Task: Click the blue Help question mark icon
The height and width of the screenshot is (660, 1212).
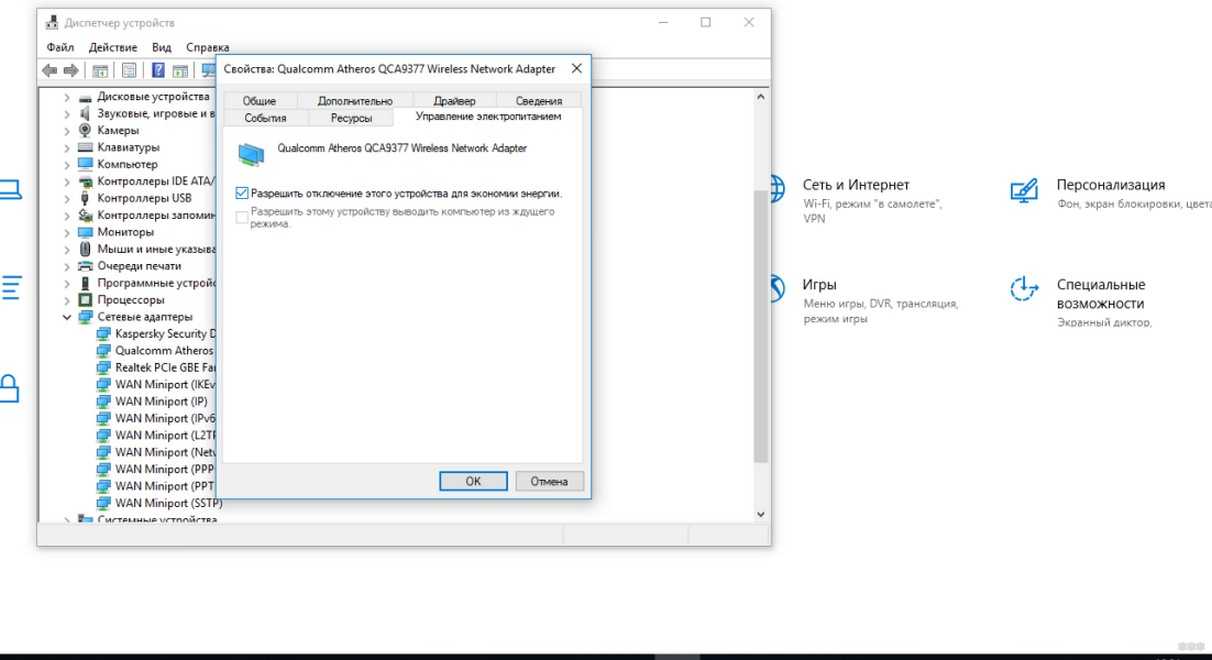Action: coord(158,70)
